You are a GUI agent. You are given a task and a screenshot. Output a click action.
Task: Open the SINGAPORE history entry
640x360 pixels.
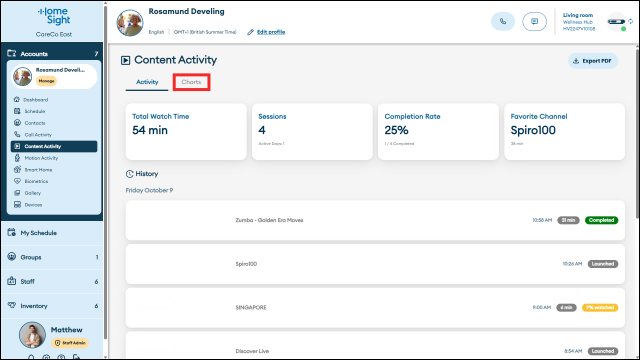(375, 308)
